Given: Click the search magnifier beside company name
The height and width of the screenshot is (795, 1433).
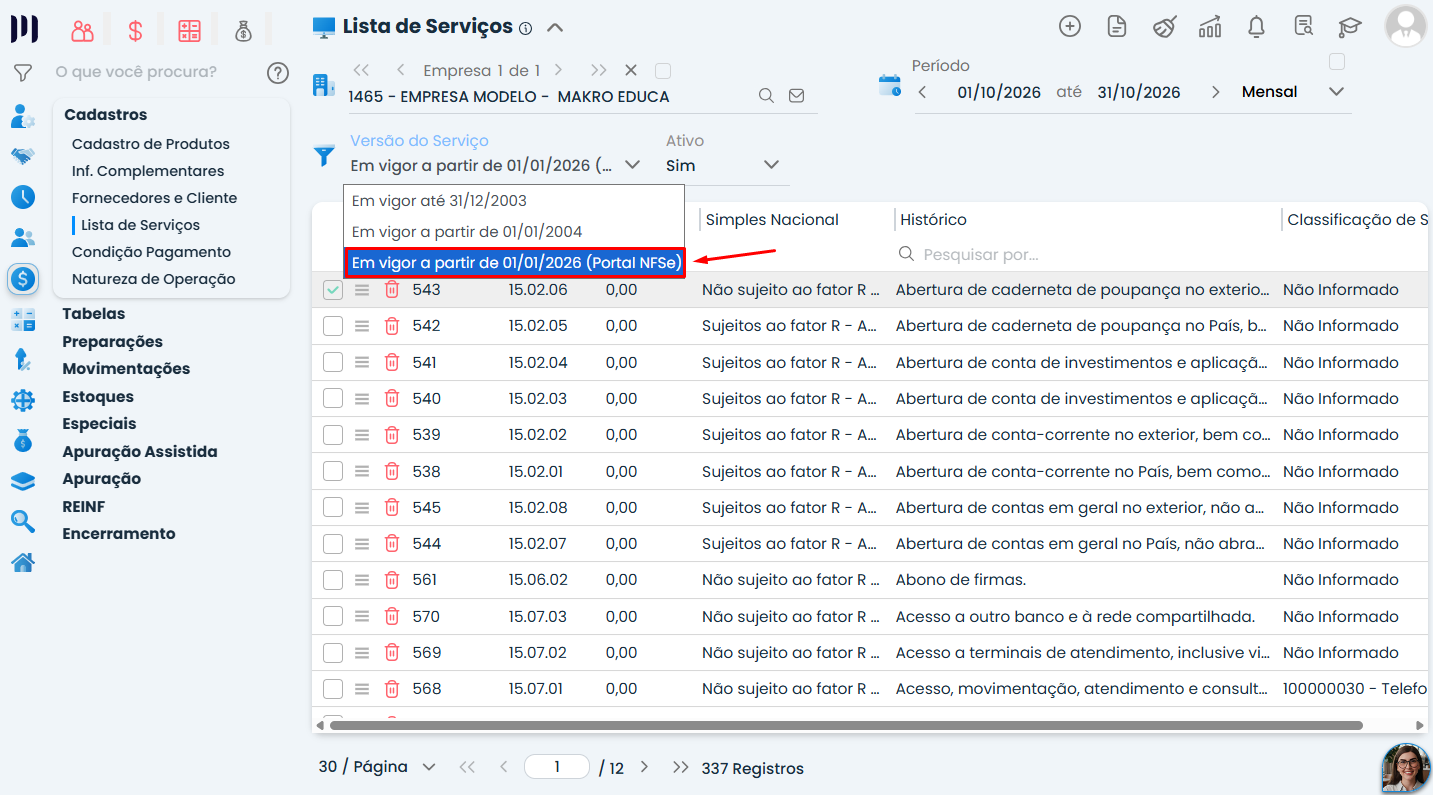Looking at the screenshot, I should pos(766,96).
